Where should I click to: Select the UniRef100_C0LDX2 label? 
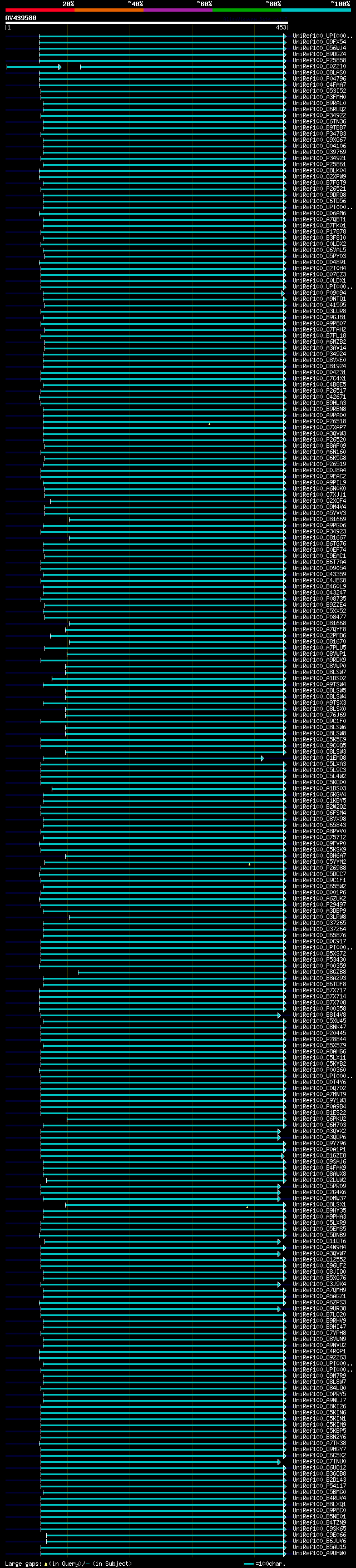pos(319,244)
